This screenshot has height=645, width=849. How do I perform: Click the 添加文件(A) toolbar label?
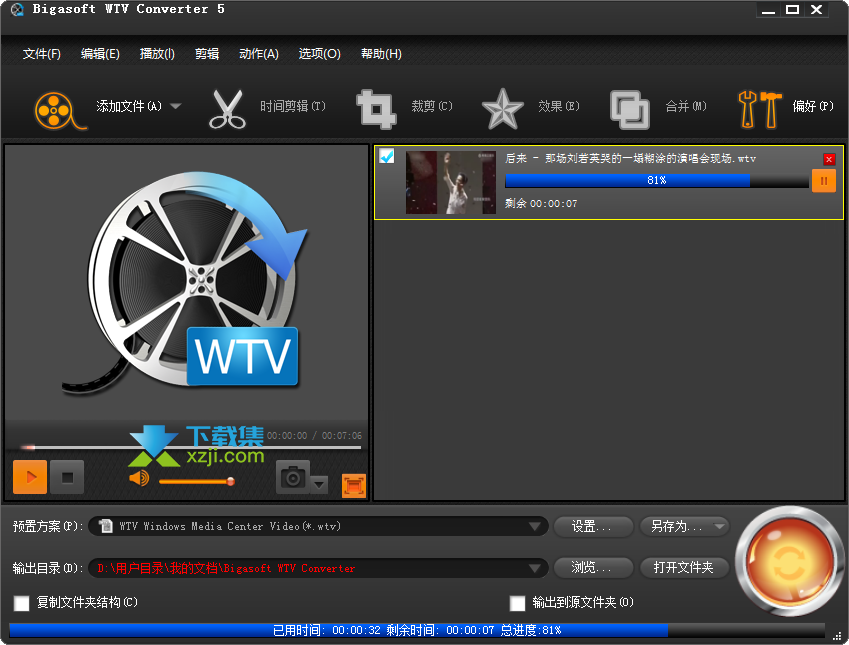(x=129, y=106)
